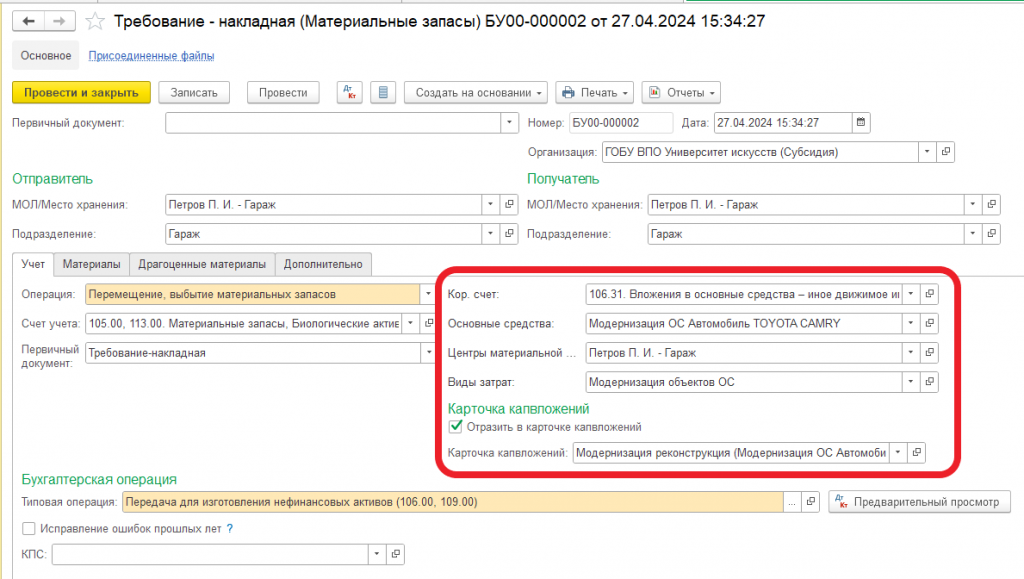Open calendar picker for Дата field
The image size is (1024, 579).
pos(861,123)
